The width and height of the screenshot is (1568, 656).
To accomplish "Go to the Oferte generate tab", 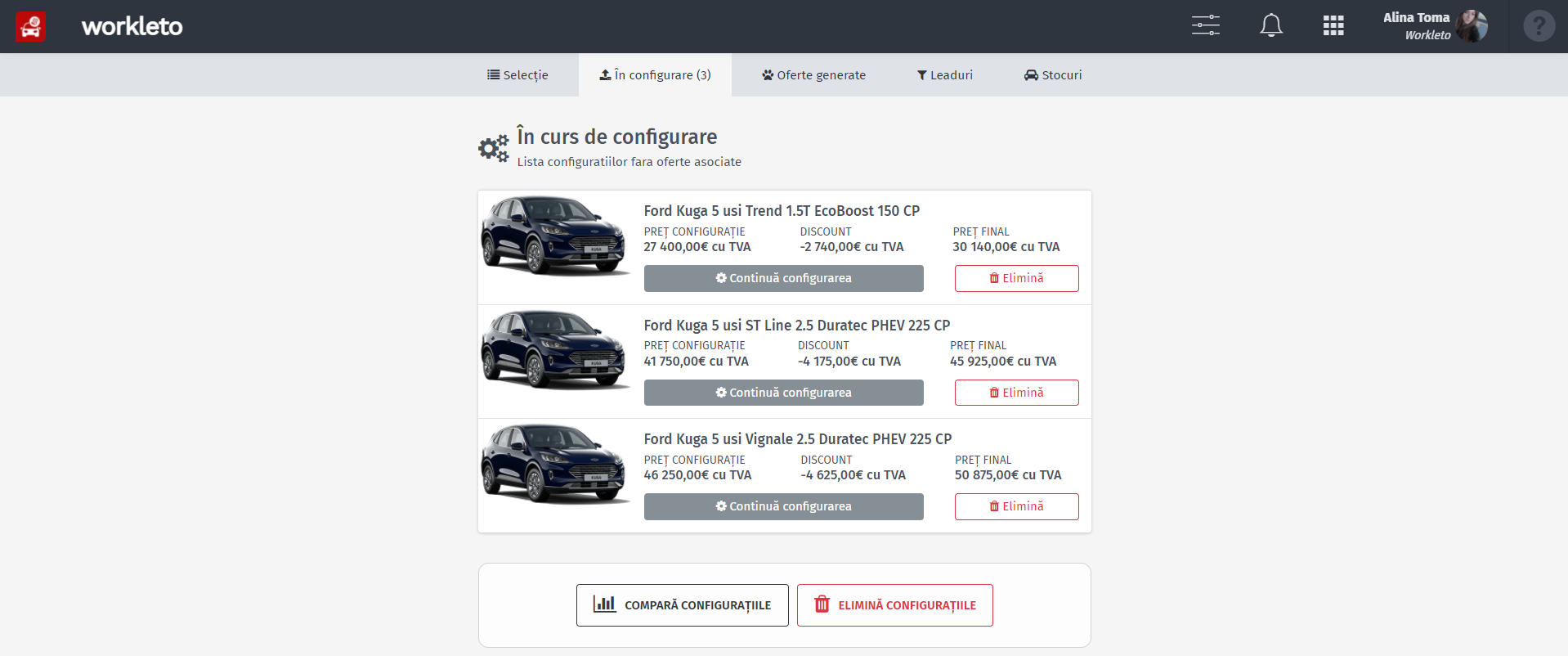I will pyautogui.click(x=813, y=75).
